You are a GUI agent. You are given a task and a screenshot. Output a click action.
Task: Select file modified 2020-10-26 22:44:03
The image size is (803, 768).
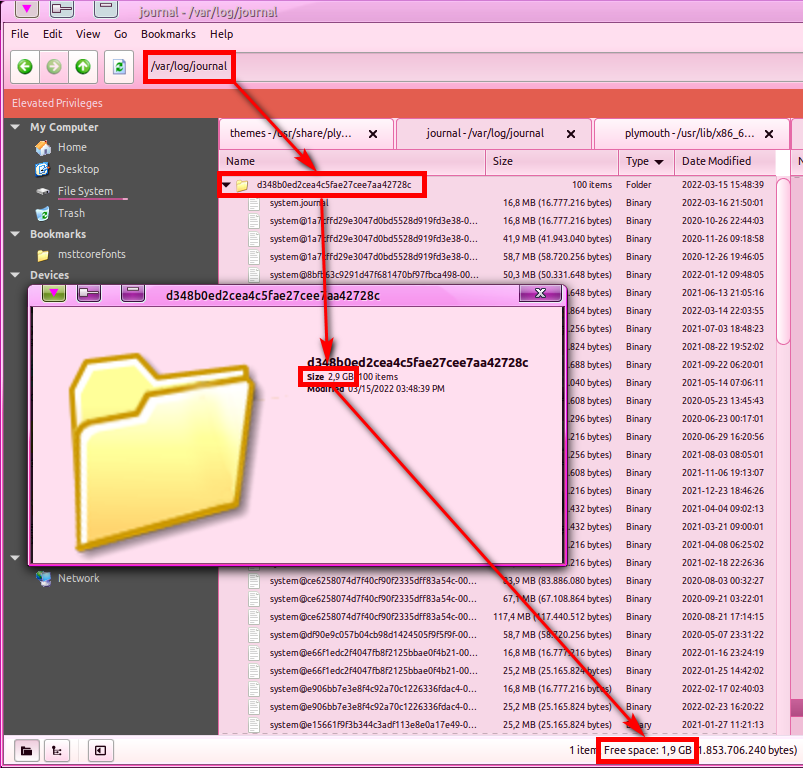coord(498,221)
